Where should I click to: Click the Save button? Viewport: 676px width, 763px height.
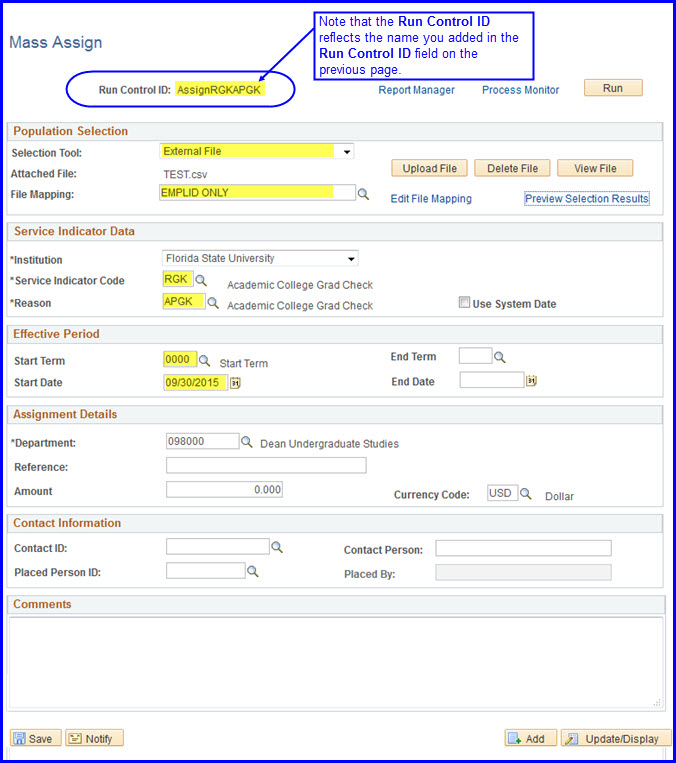(x=36, y=739)
